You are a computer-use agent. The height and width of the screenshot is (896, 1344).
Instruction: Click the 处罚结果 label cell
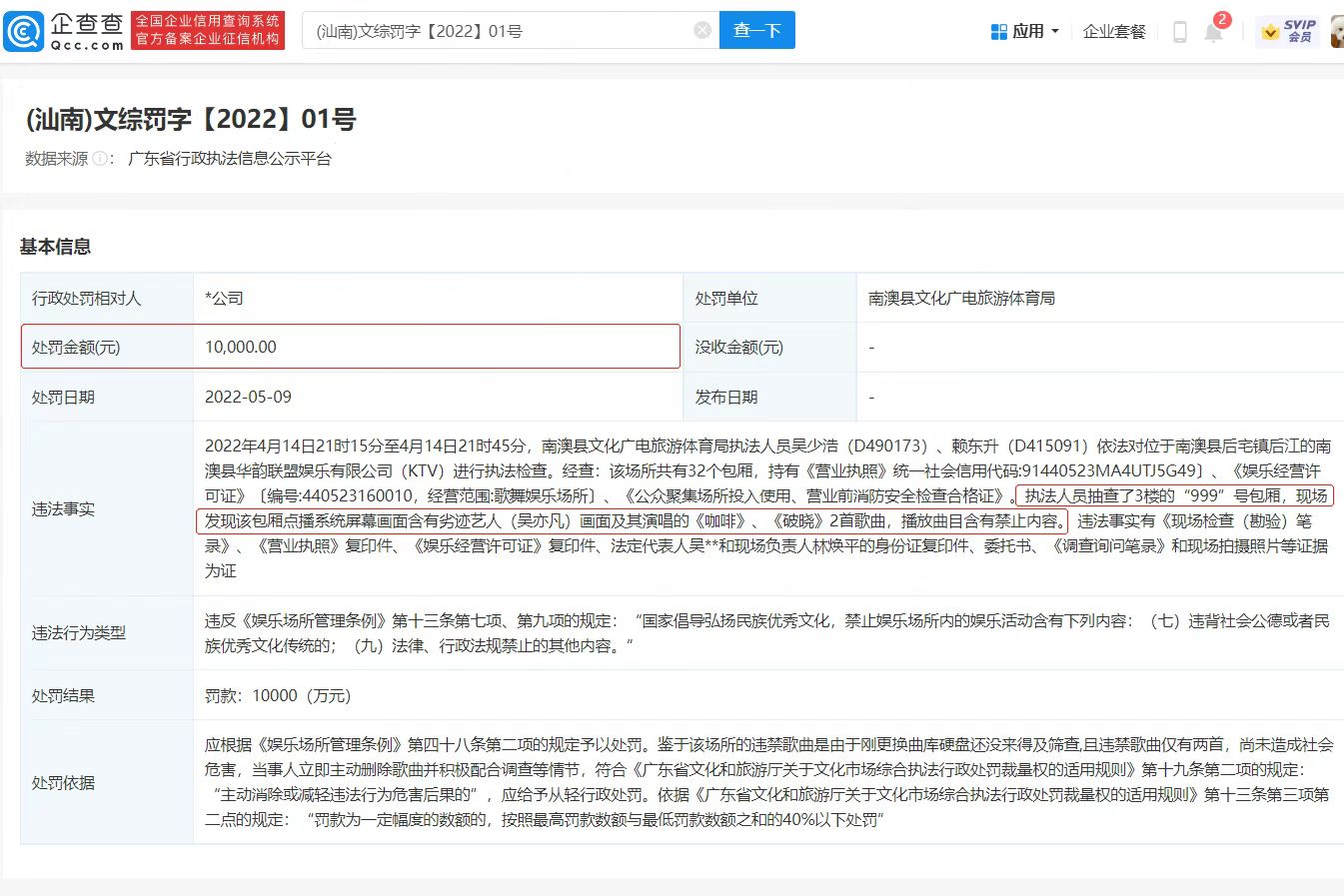[107, 695]
